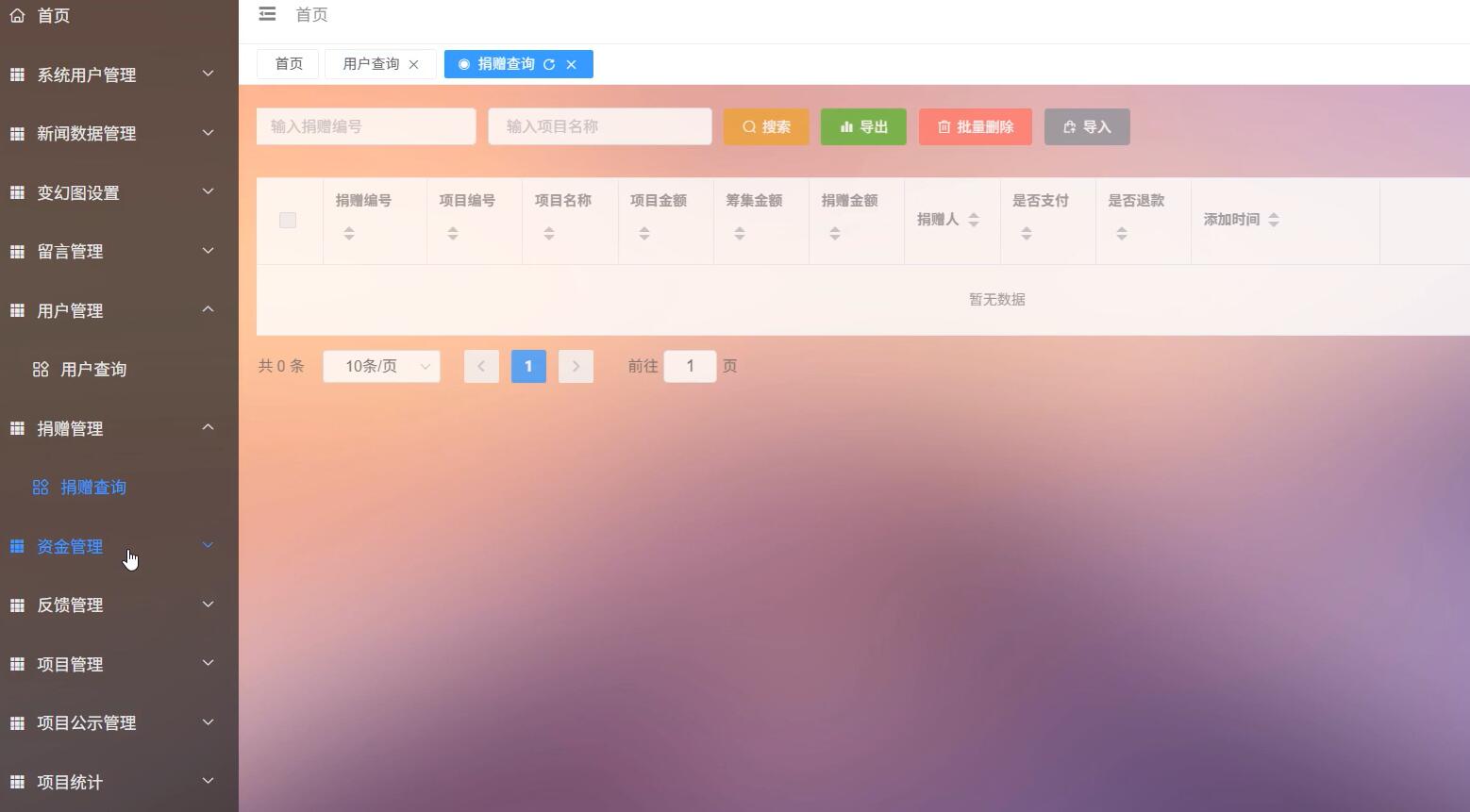Open 首页 in sidebar menu
Viewport: 1470px width, 812px height.
point(53,16)
